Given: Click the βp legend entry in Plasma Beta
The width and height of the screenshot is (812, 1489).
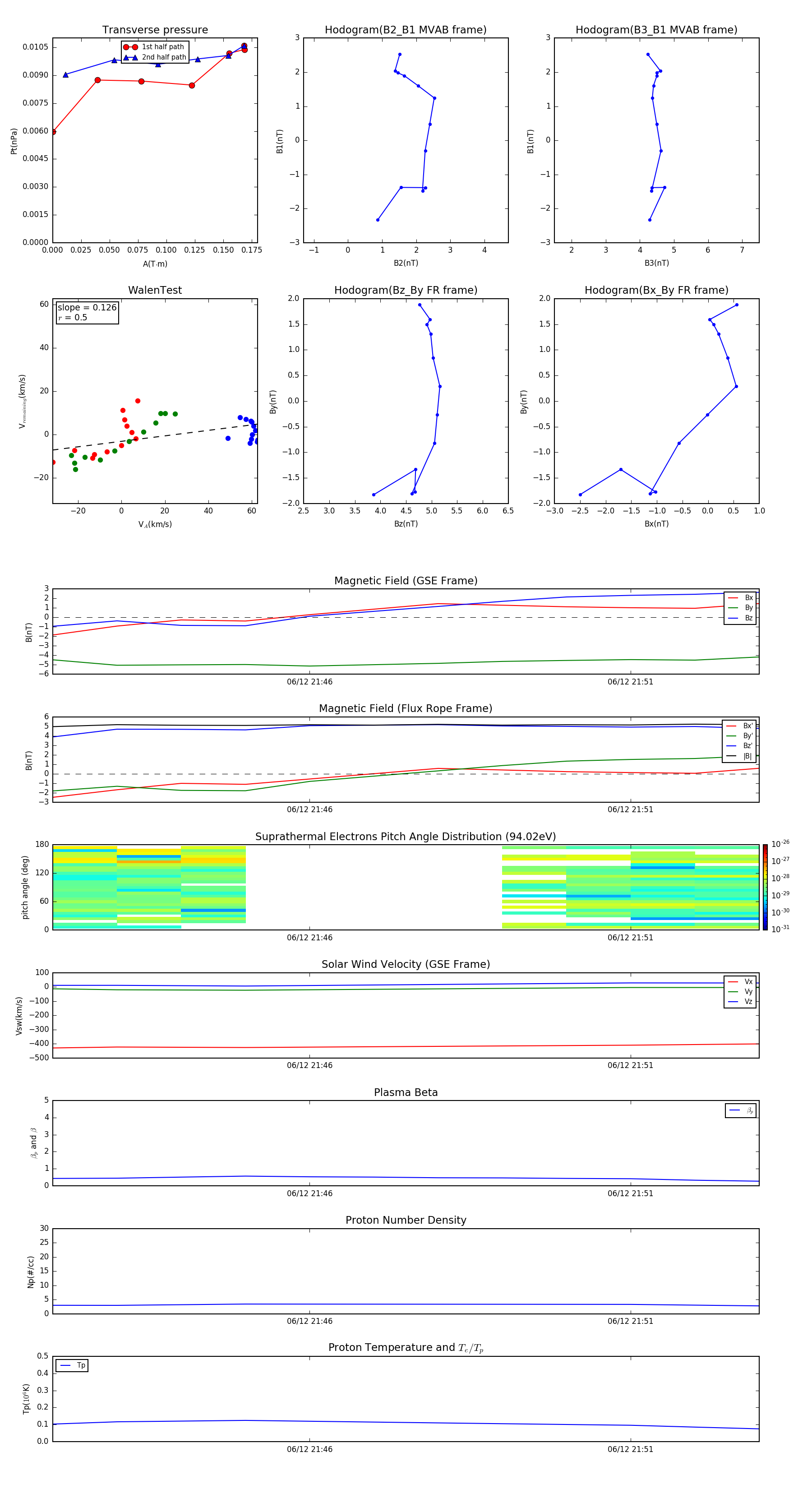Looking at the screenshot, I should tap(741, 1110).
